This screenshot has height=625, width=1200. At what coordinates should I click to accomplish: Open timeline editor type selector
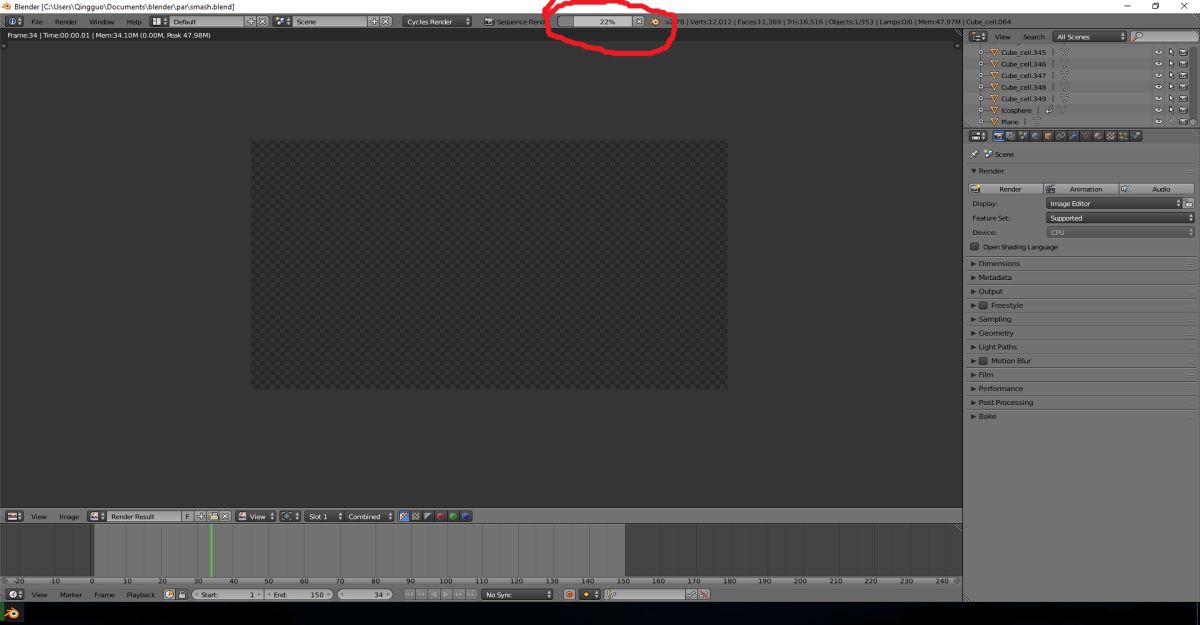click(x=14, y=594)
